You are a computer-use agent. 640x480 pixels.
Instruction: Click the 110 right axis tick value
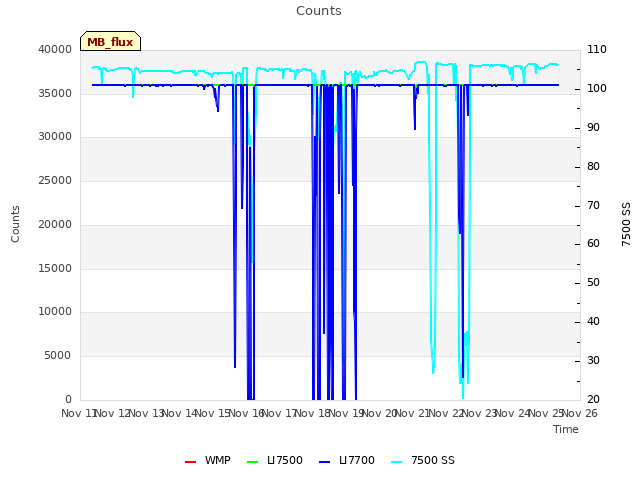597,49
